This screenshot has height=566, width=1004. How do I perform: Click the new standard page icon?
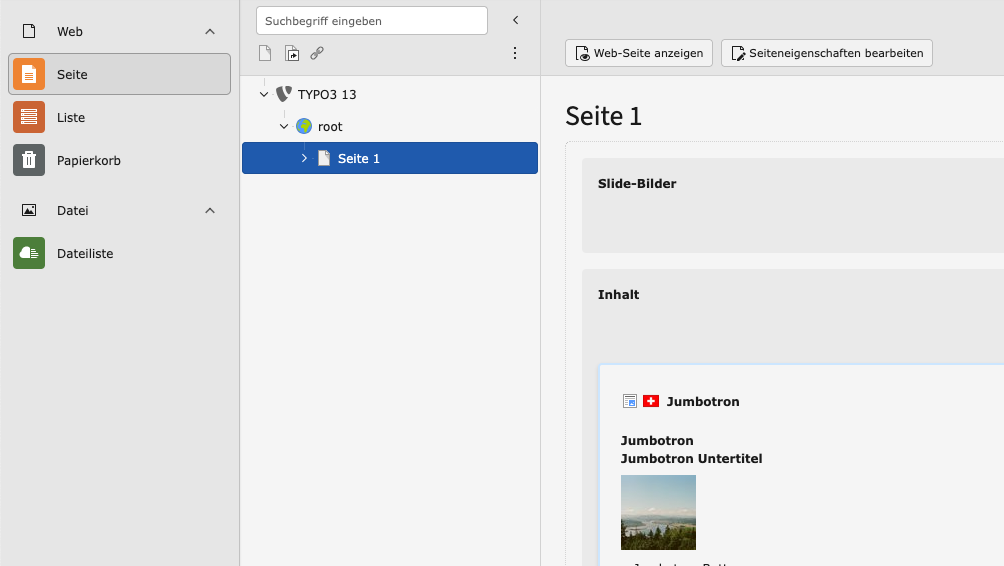[265, 53]
